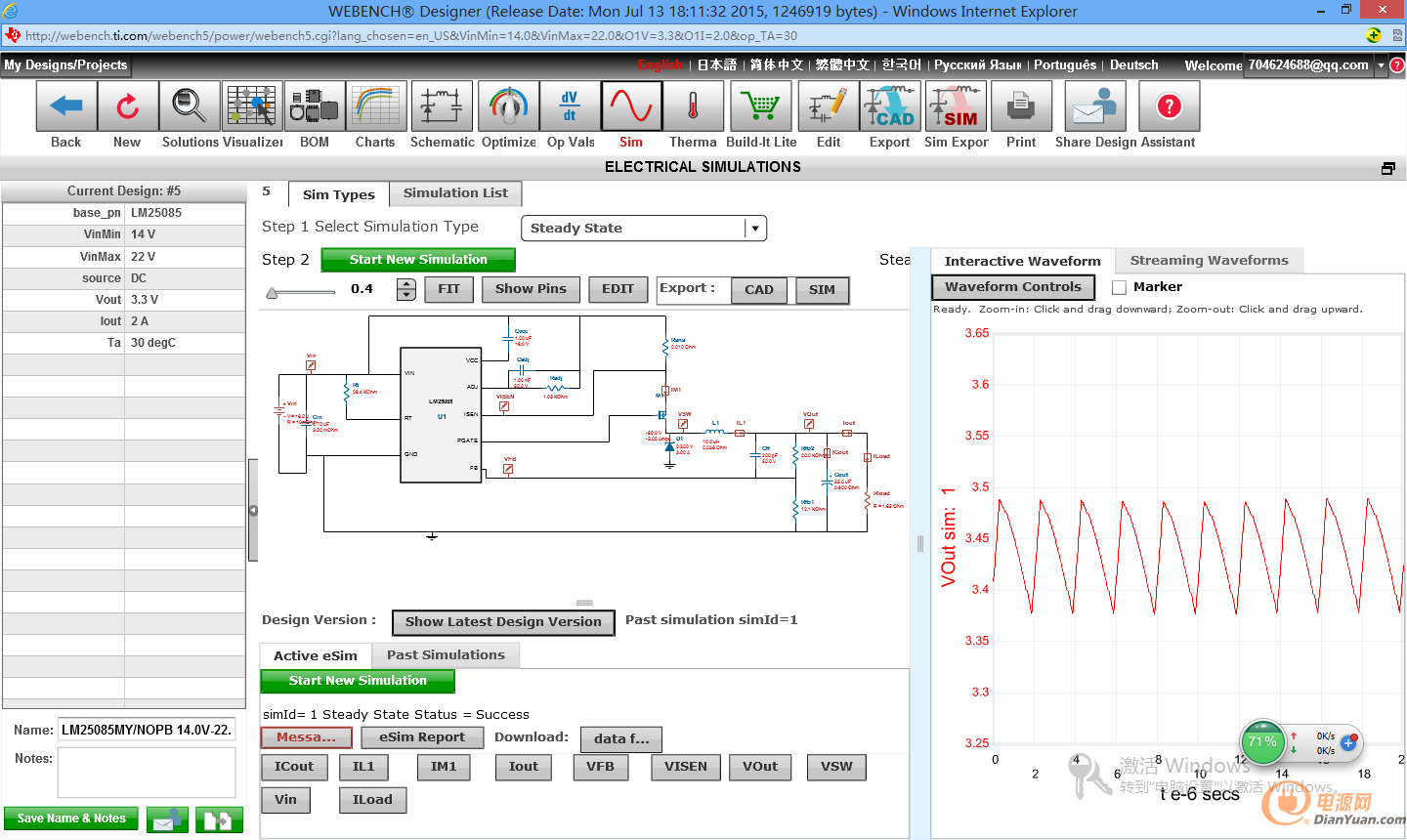Image resolution: width=1407 pixels, height=840 pixels.
Task: Plot the VFB waveform button
Action: click(x=600, y=768)
